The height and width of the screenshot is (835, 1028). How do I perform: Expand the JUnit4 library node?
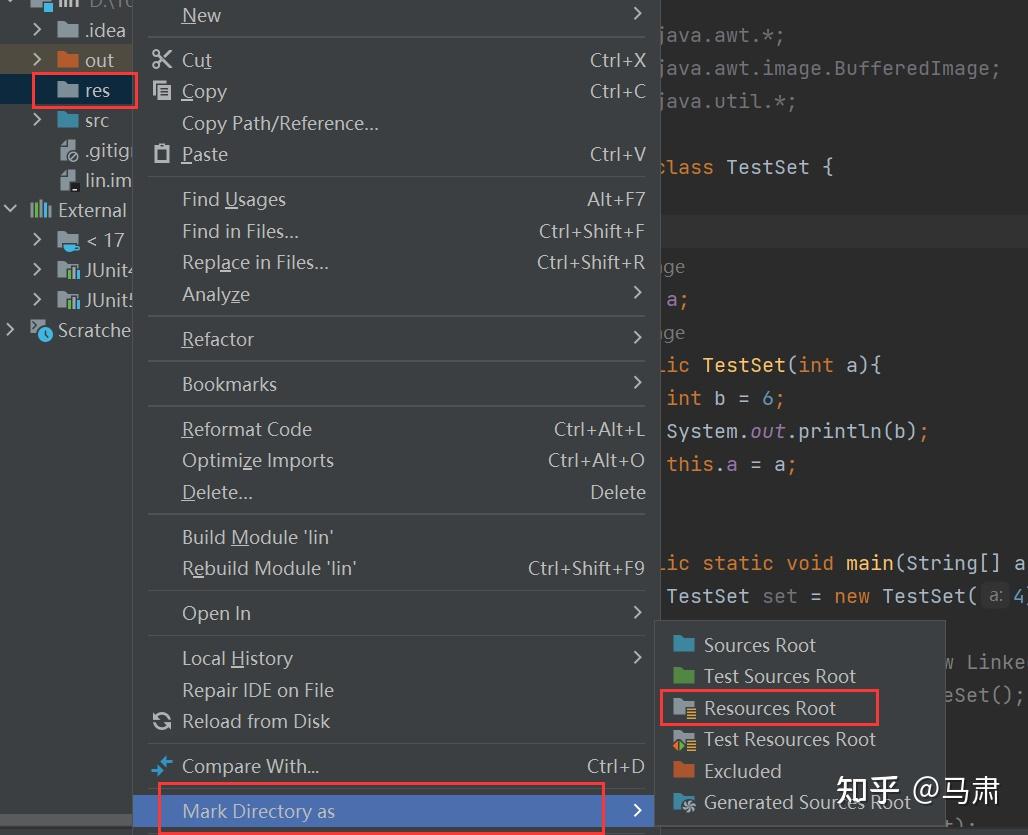pos(37,270)
